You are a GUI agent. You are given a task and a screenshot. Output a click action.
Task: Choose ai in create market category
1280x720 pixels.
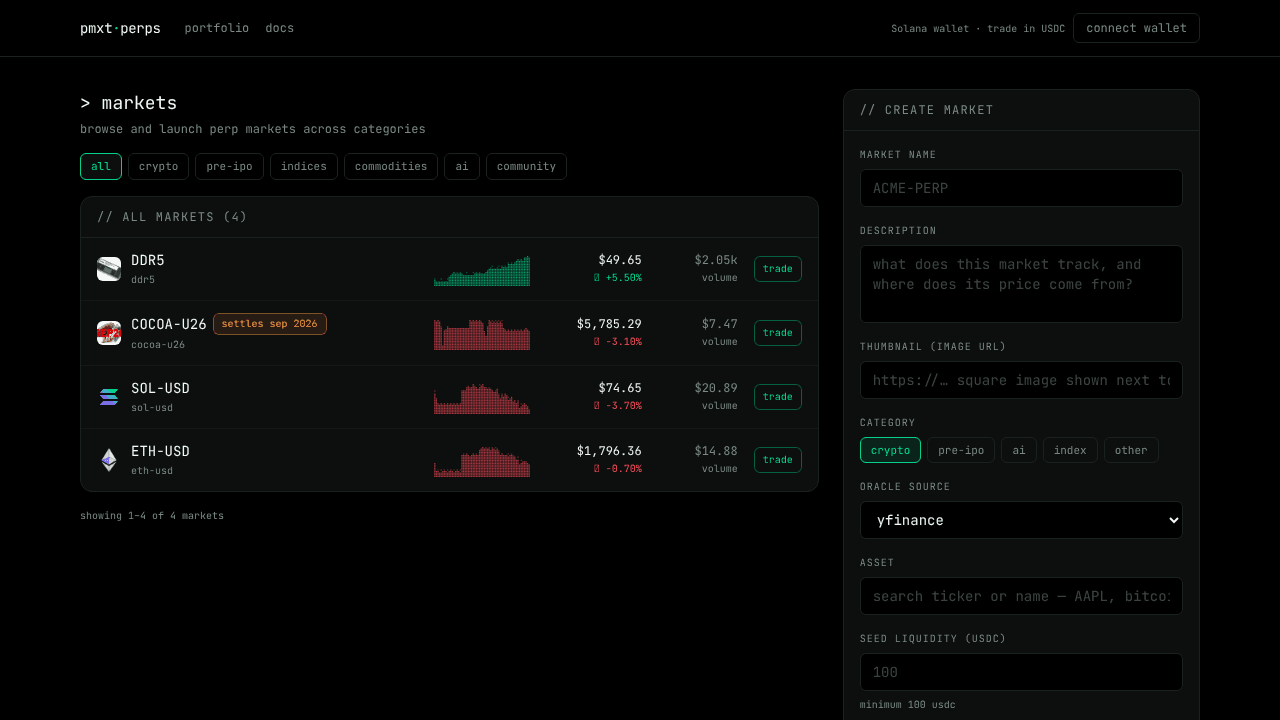click(x=1019, y=450)
